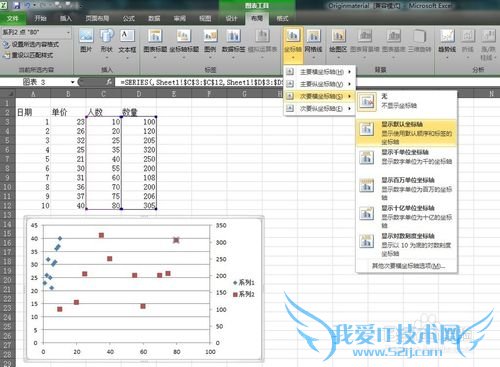Open the 文件 File tab
The height and width of the screenshot is (367, 500).
(13, 18)
